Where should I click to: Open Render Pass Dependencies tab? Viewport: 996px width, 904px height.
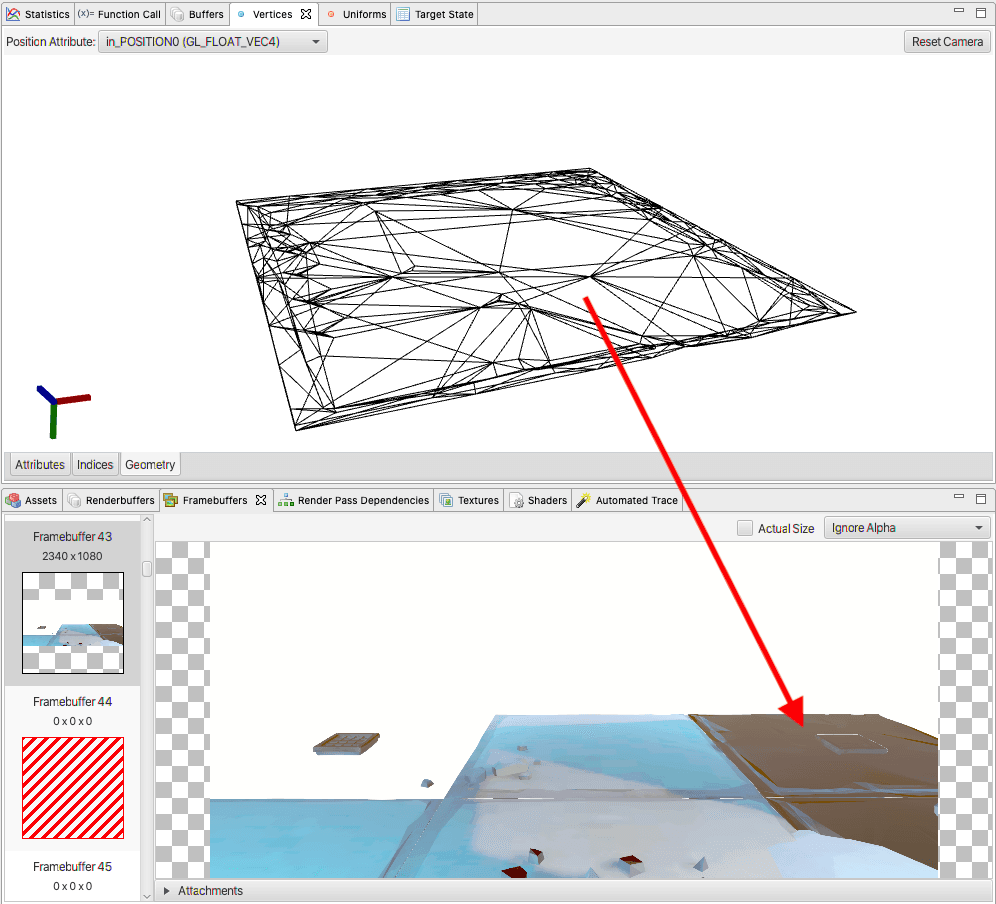(354, 501)
